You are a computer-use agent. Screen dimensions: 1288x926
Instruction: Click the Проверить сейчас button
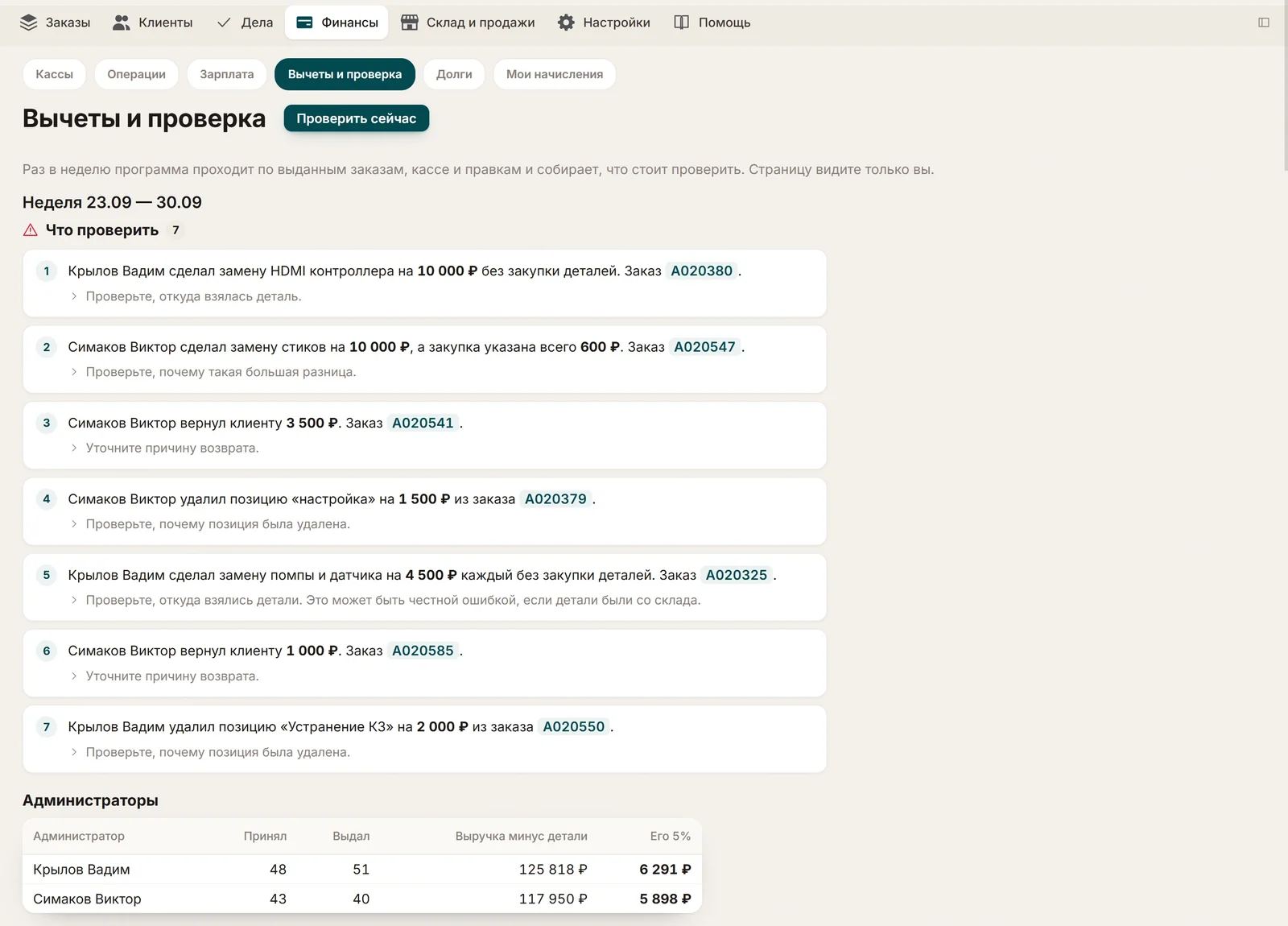[357, 118]
